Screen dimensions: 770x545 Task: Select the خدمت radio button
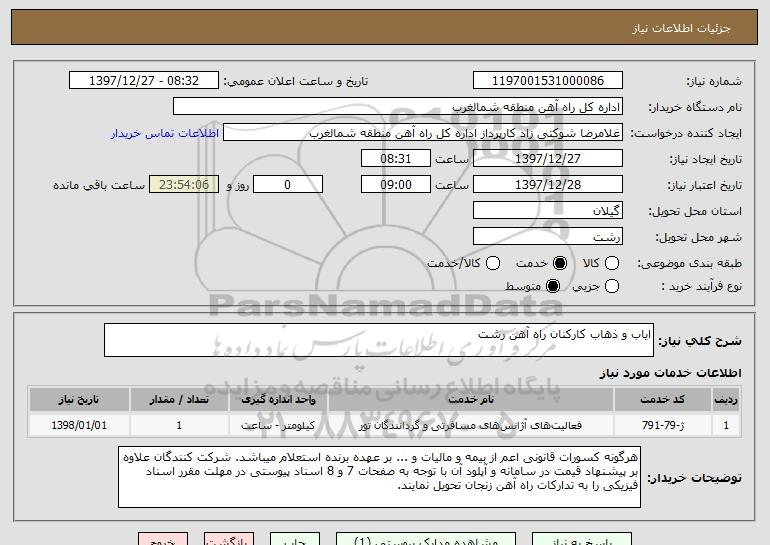point(560,263)
